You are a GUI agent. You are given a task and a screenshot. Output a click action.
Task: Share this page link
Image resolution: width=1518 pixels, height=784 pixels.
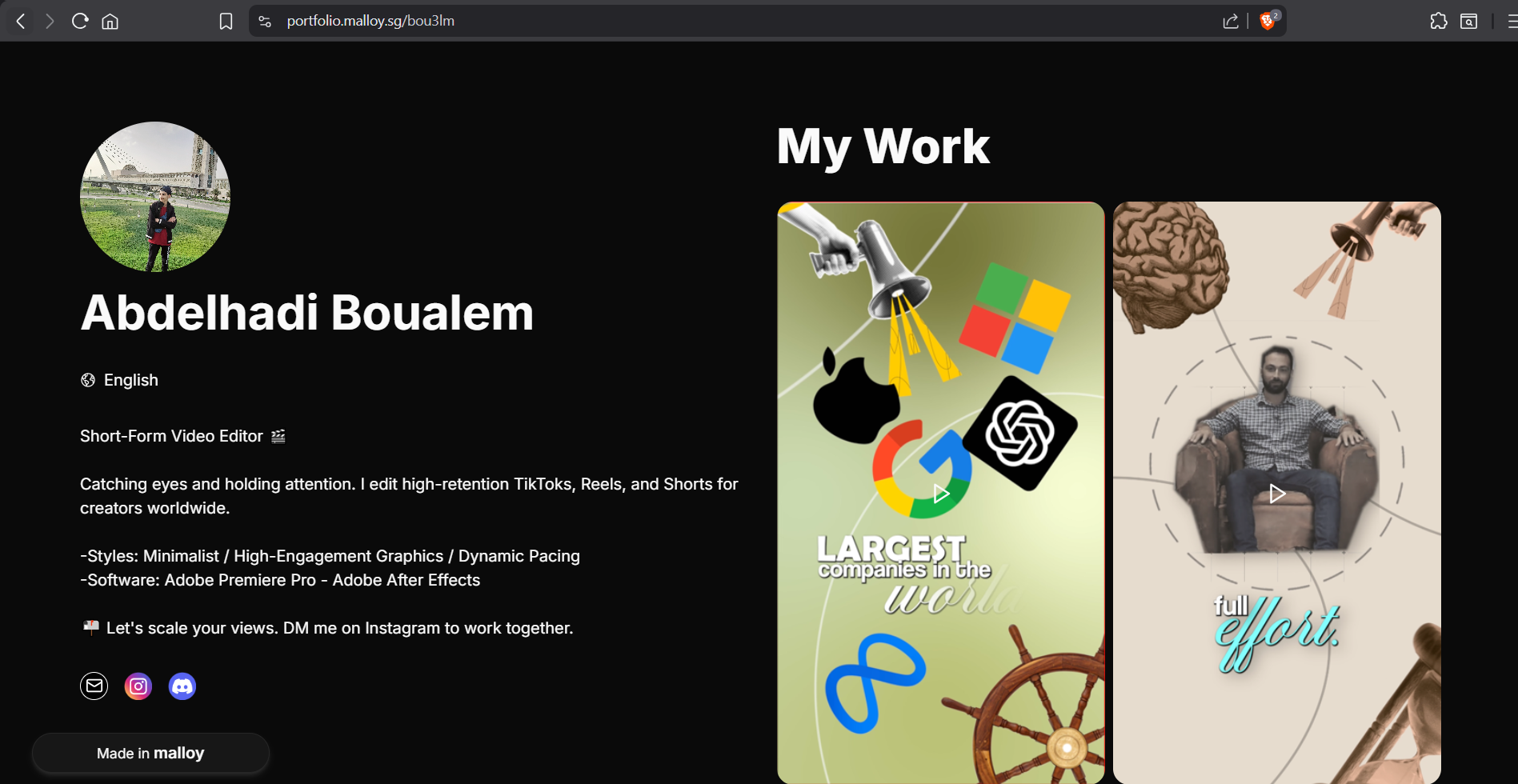click(x=1231, y=21)
